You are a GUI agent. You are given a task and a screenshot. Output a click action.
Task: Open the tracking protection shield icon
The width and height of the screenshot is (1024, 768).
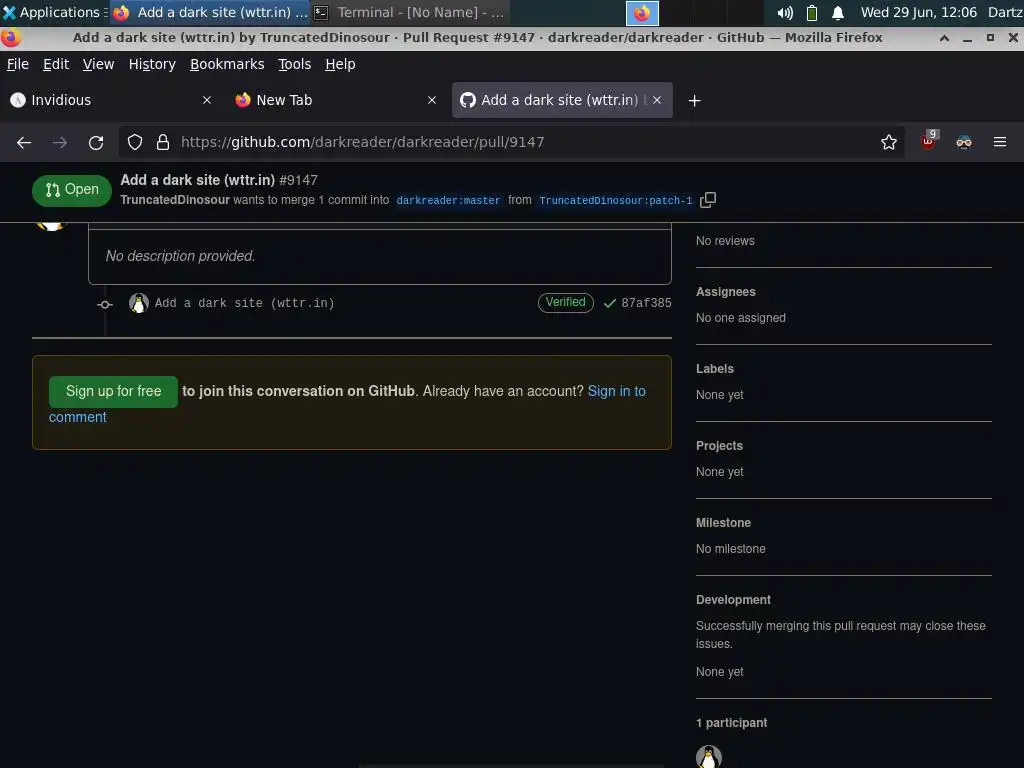pyautogui.click(x=135, y=142)
